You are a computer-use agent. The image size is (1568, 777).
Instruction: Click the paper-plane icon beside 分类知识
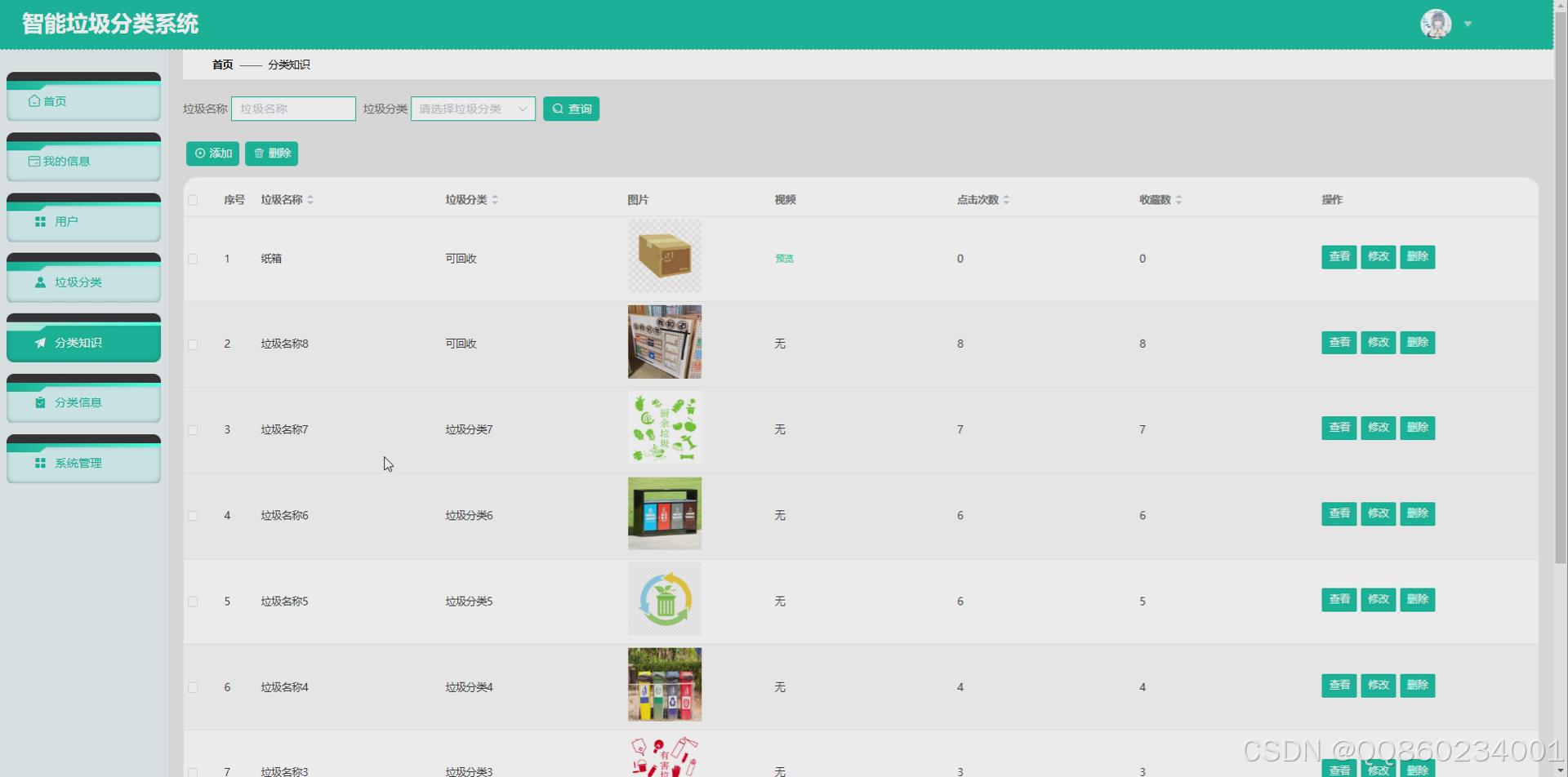[40, 343]
